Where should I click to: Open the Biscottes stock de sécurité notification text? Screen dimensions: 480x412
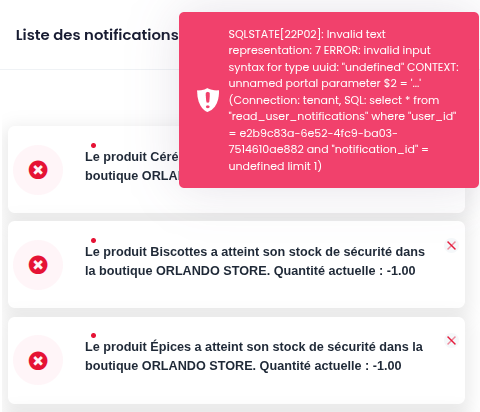(255, 261)
